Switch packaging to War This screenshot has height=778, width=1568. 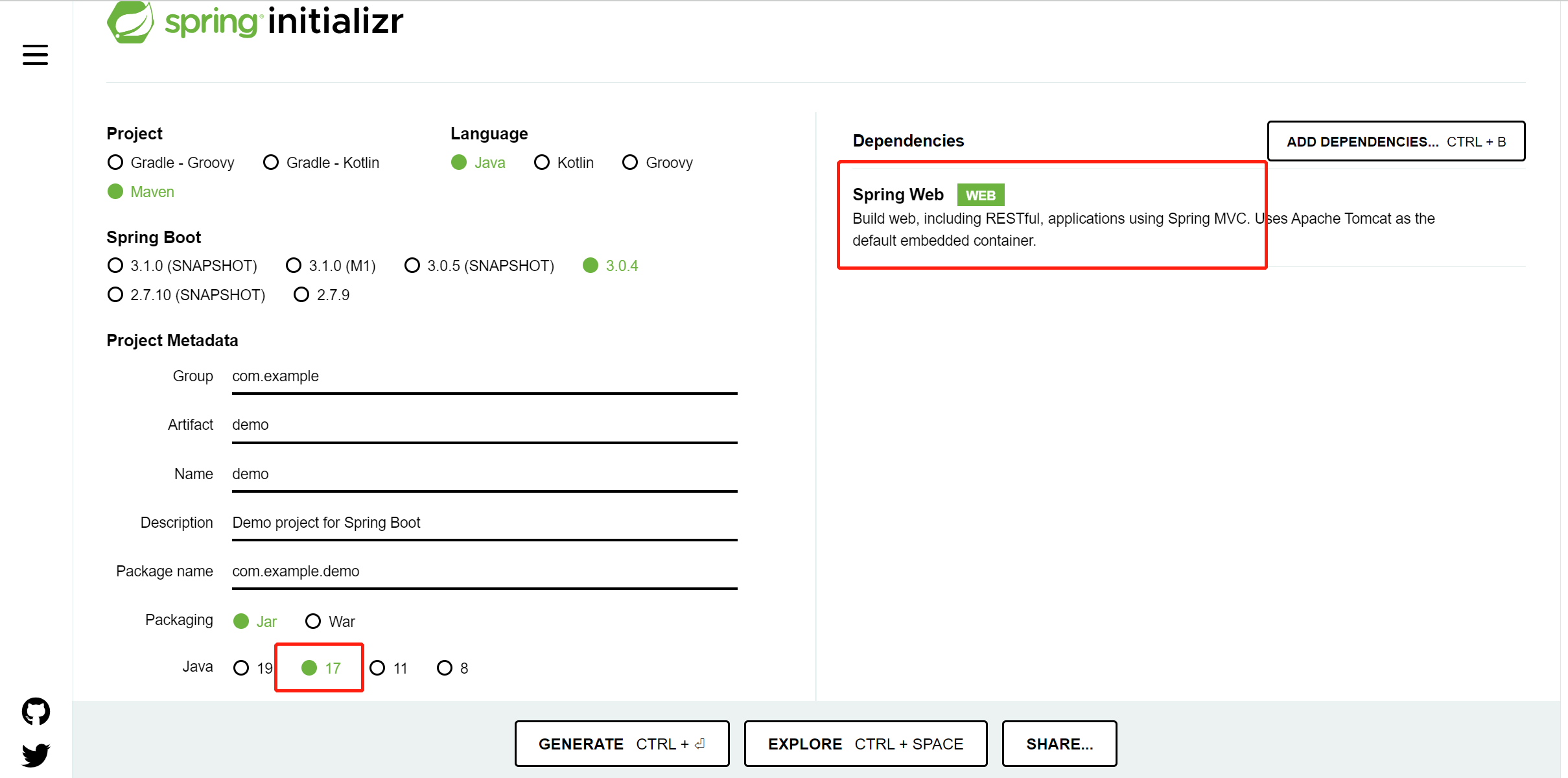(x=330, y=622)
